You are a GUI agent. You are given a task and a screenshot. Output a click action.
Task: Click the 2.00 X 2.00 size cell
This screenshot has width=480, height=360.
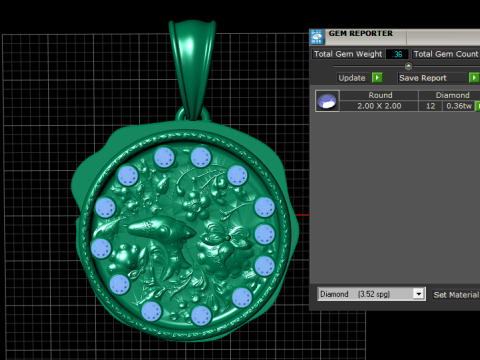click(379, 106)
